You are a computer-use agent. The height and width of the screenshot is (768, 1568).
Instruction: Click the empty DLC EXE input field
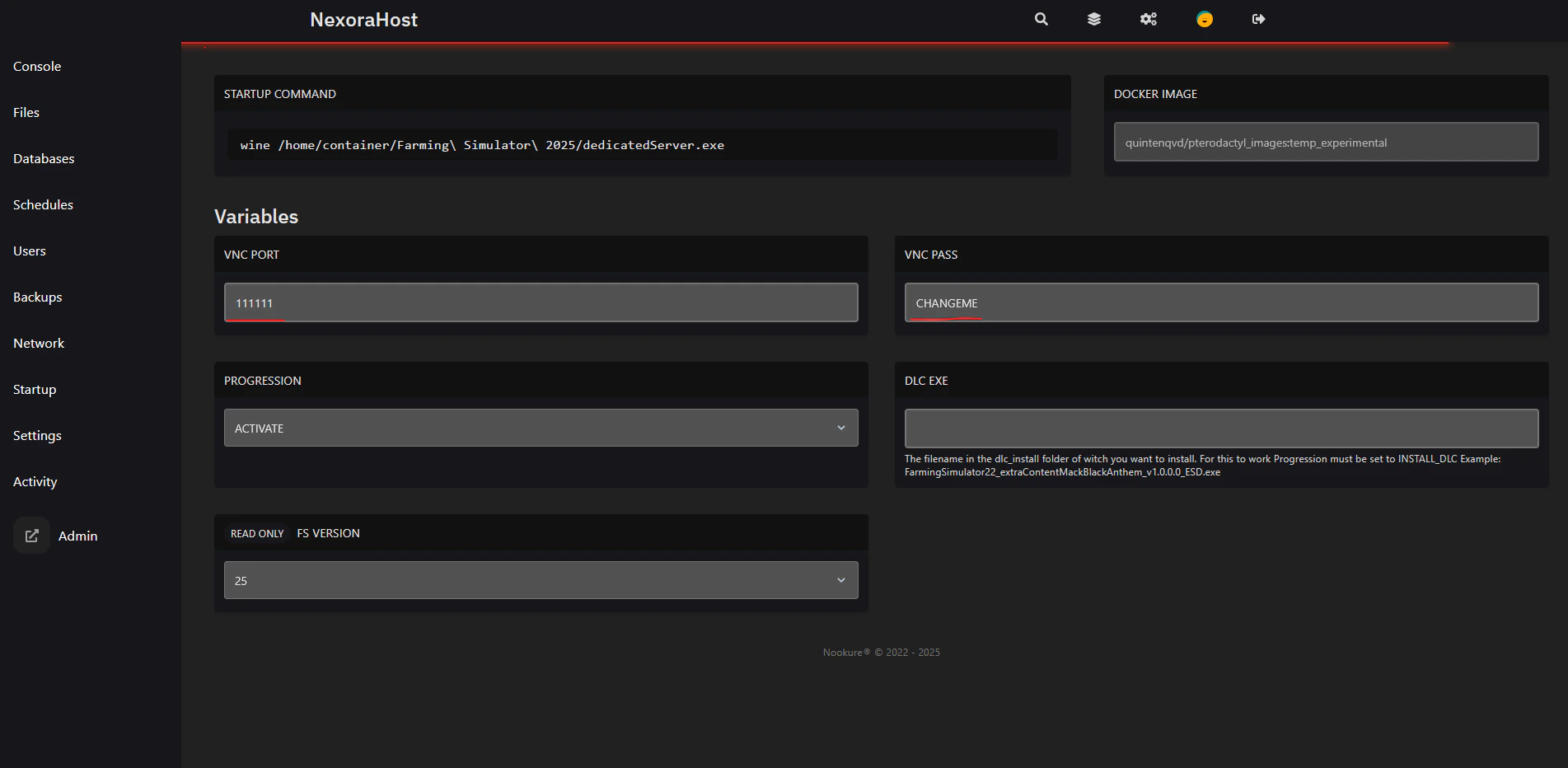coord(1221,428)
